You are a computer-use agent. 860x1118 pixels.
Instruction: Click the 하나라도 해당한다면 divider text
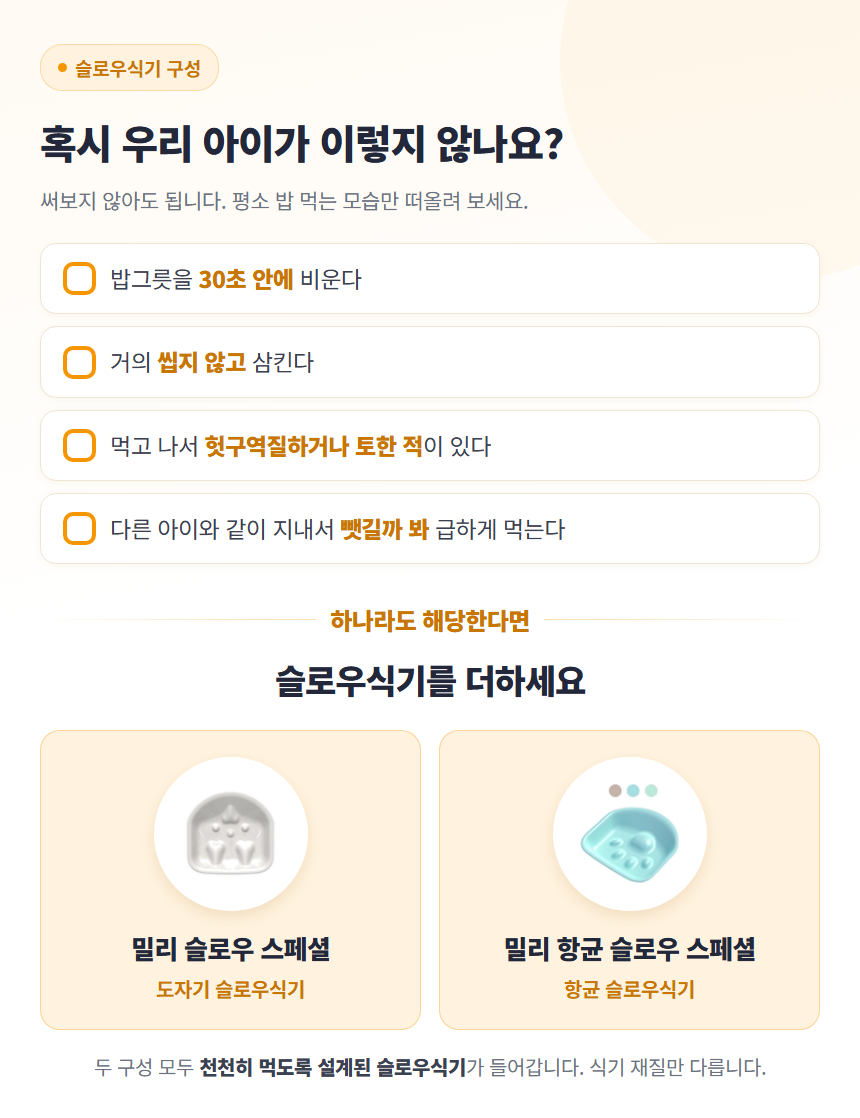point(430,621)
